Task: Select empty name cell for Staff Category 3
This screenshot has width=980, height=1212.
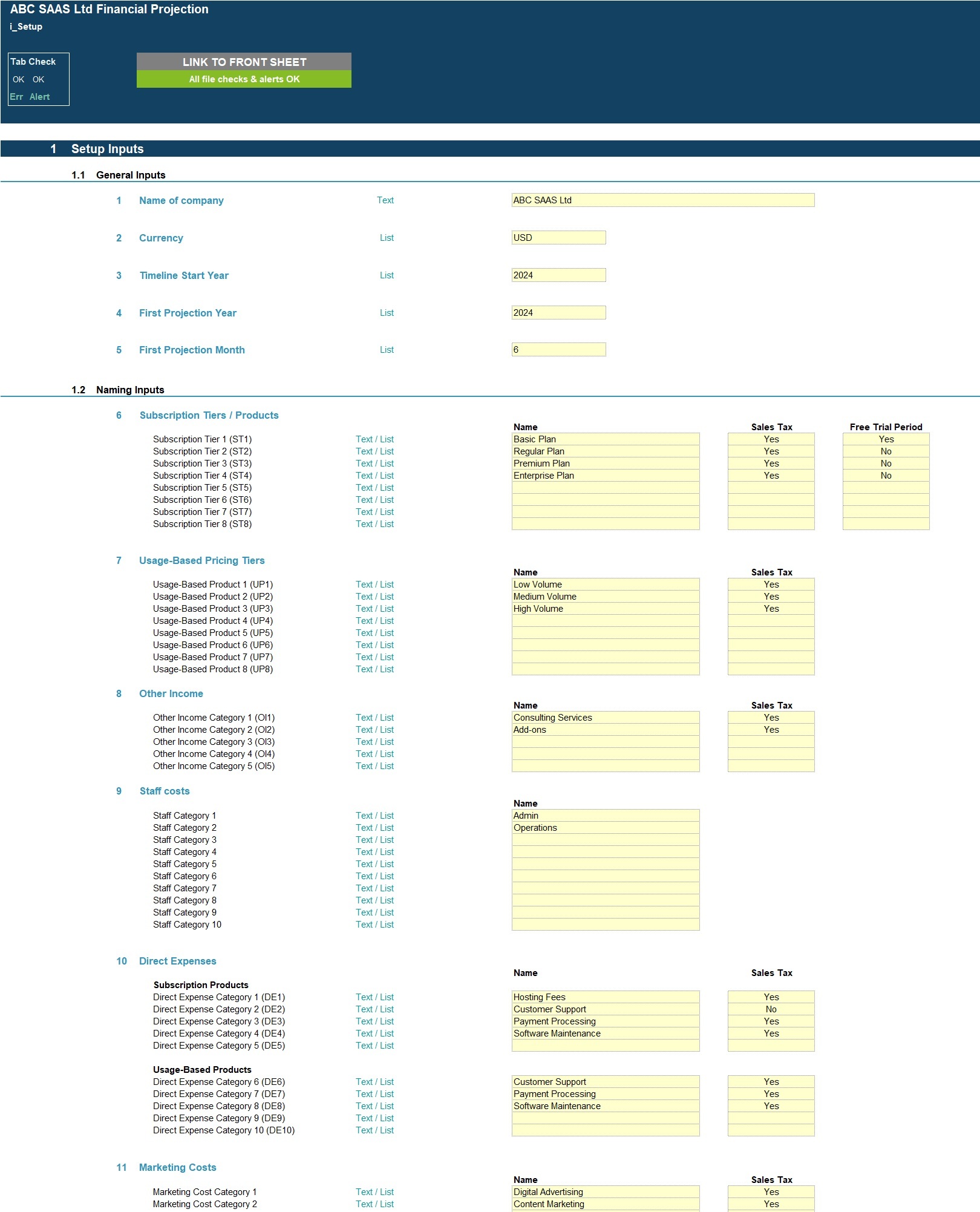Action: (x=606, y=840)
